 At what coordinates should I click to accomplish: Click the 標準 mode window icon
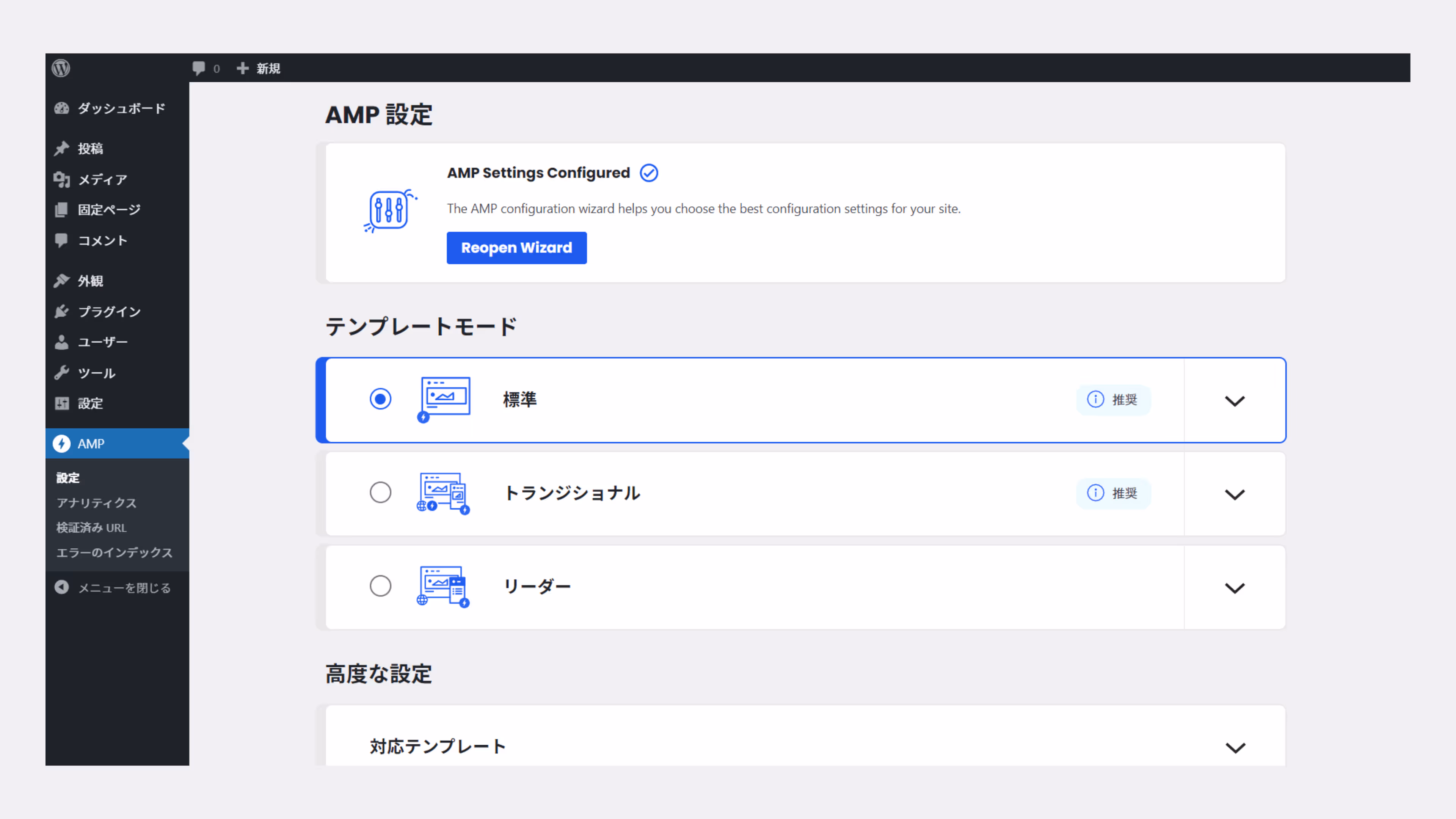(x=444, y=400)
